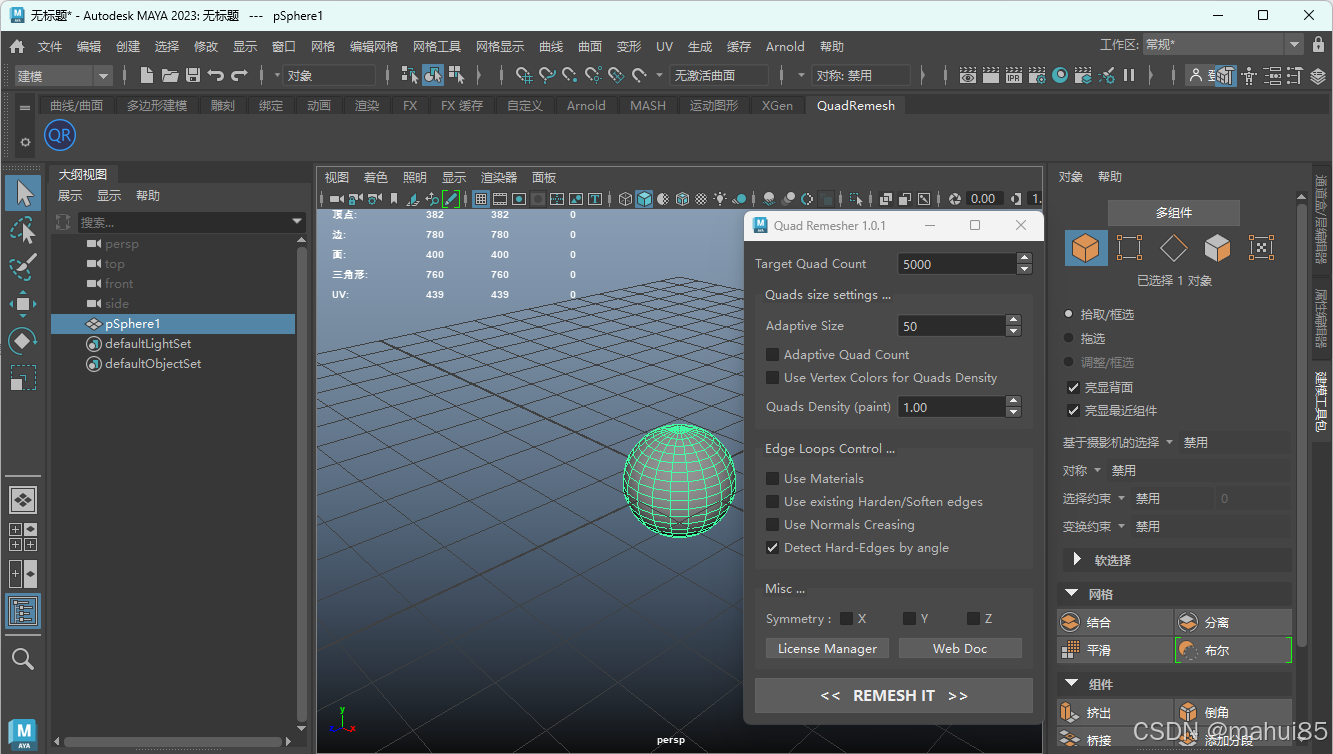This screenshot has height=754, width=1333.
Task: Save the scene with the floppy disk icon
Action: coord(193,75)
